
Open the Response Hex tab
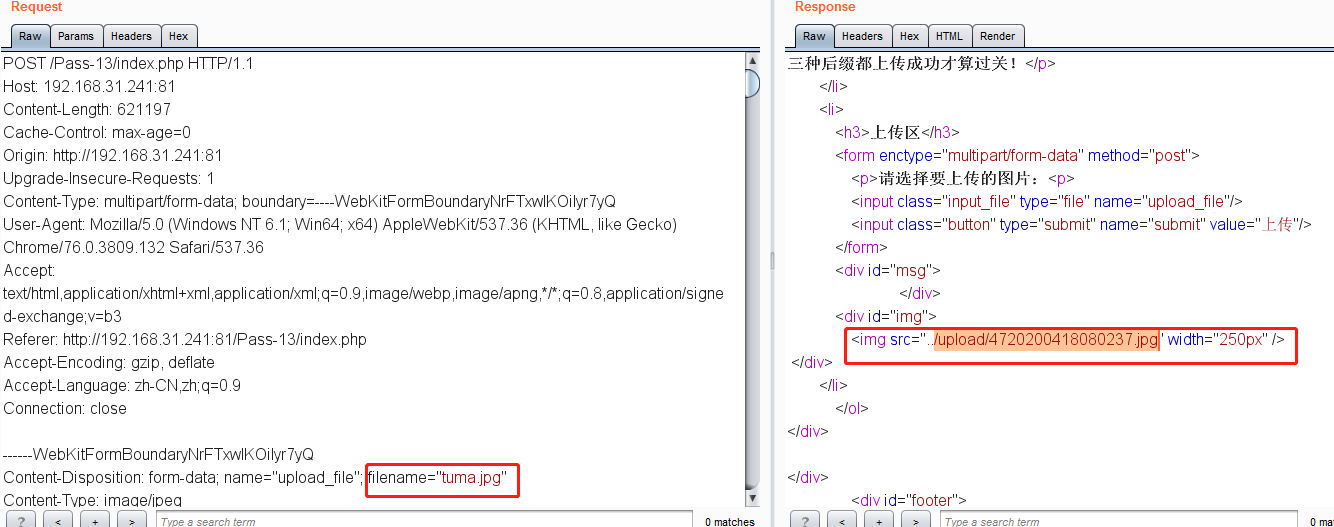(x=909, y=36)
